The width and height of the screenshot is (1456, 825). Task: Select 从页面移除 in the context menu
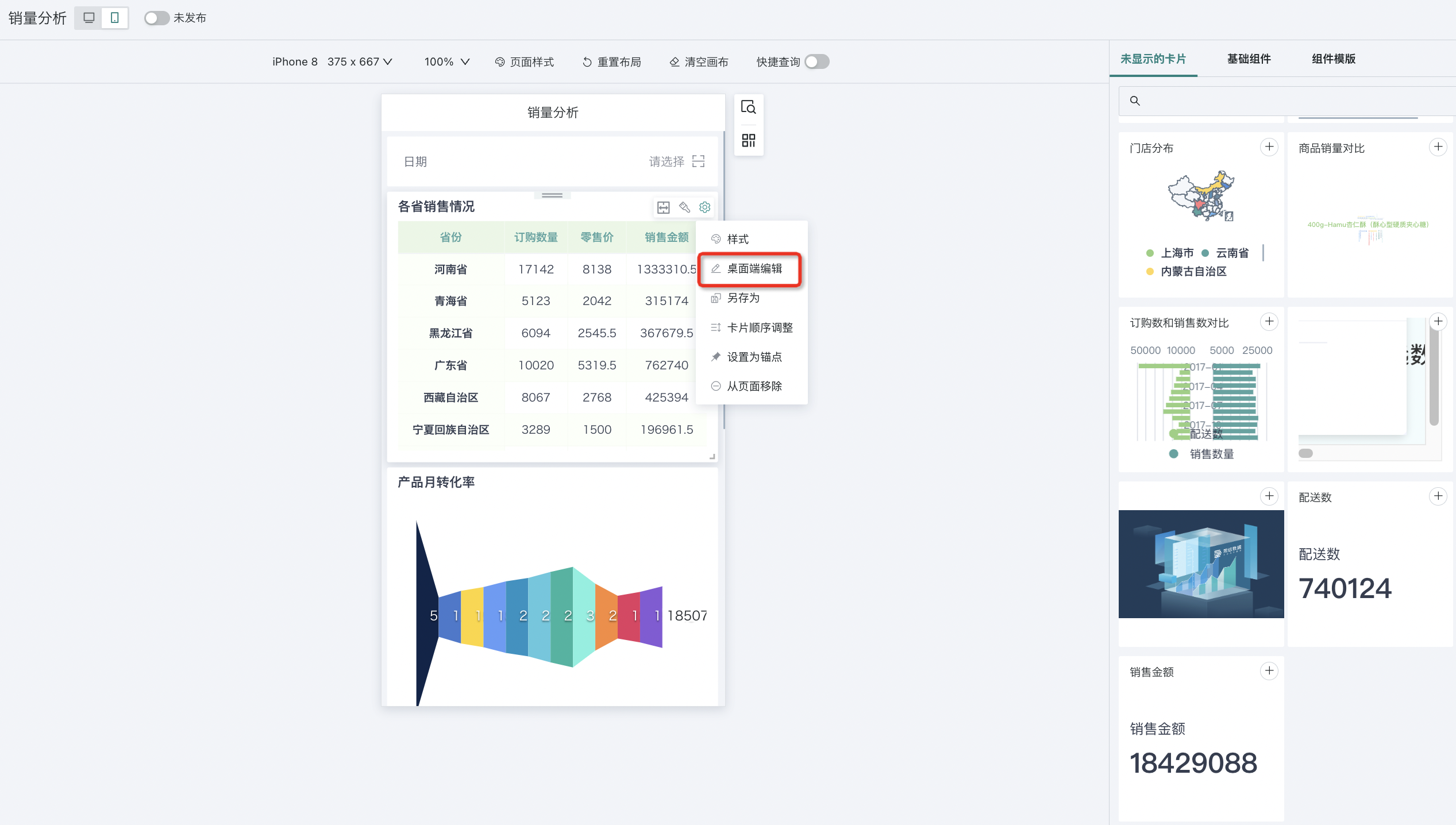coord(752,386)
